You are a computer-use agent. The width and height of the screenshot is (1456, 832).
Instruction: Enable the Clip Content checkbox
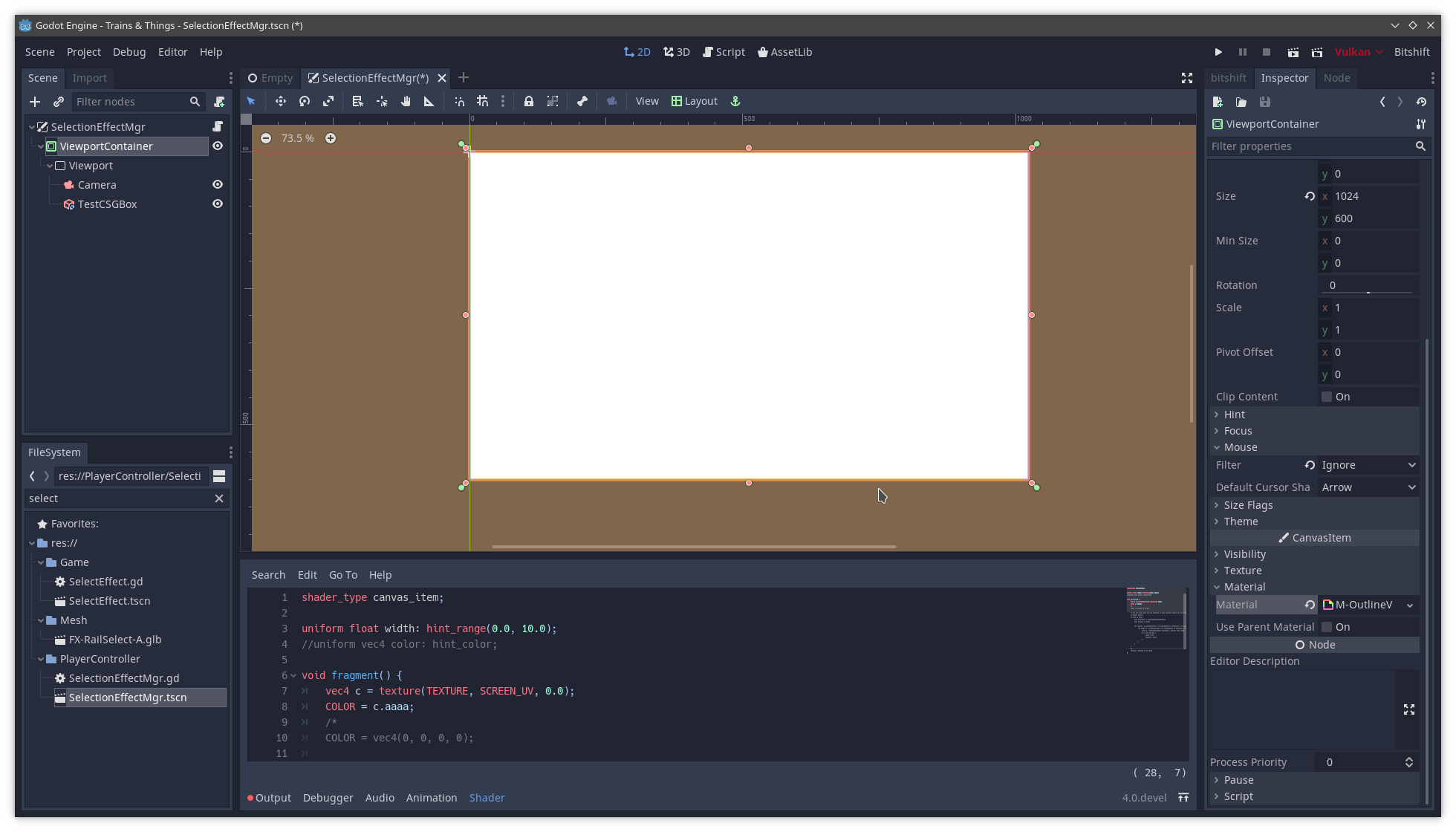pyautogui.click(x=1327, y=397)
